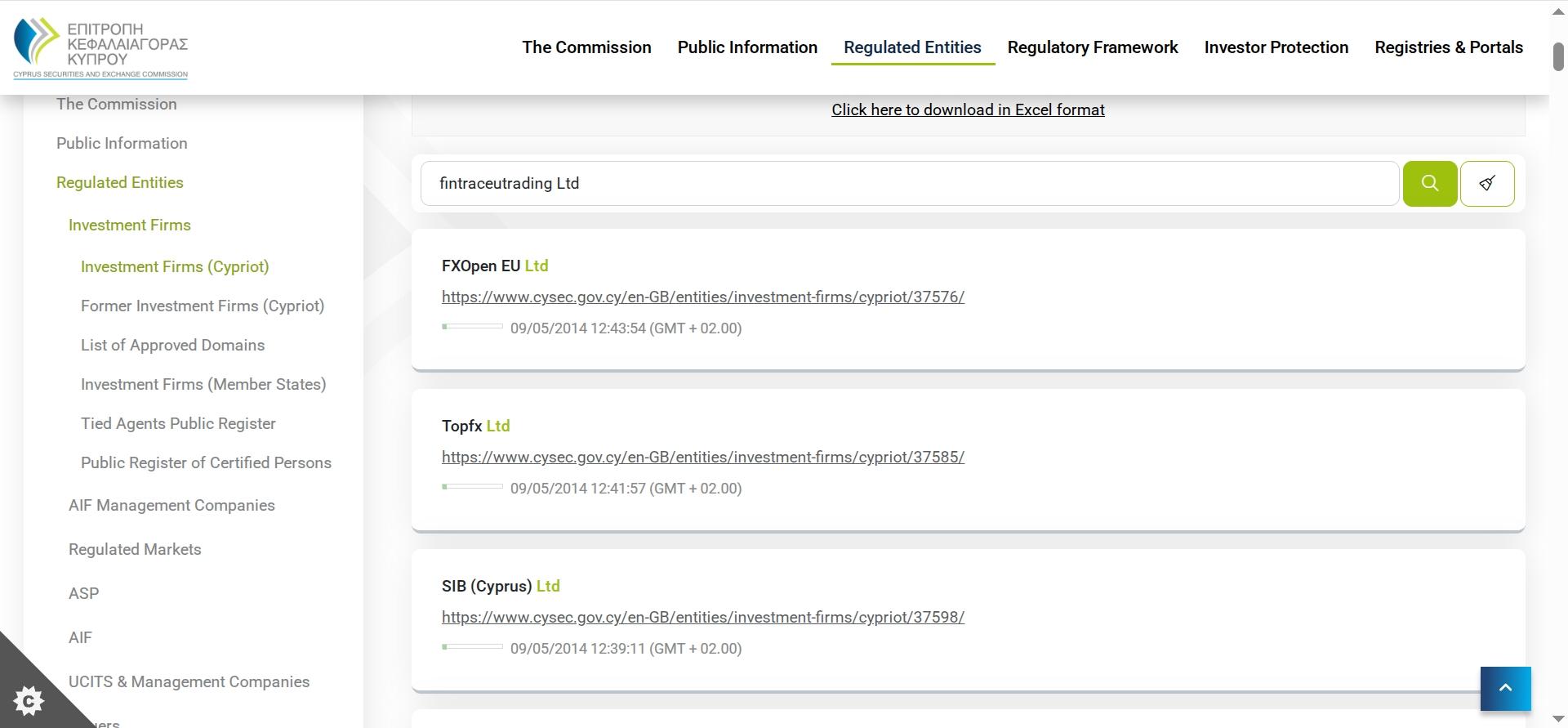The image size is (1568, 728).
Task: Open the cypriot/37598 URL link
Action: pyautogui.click(x=703, y=617)
